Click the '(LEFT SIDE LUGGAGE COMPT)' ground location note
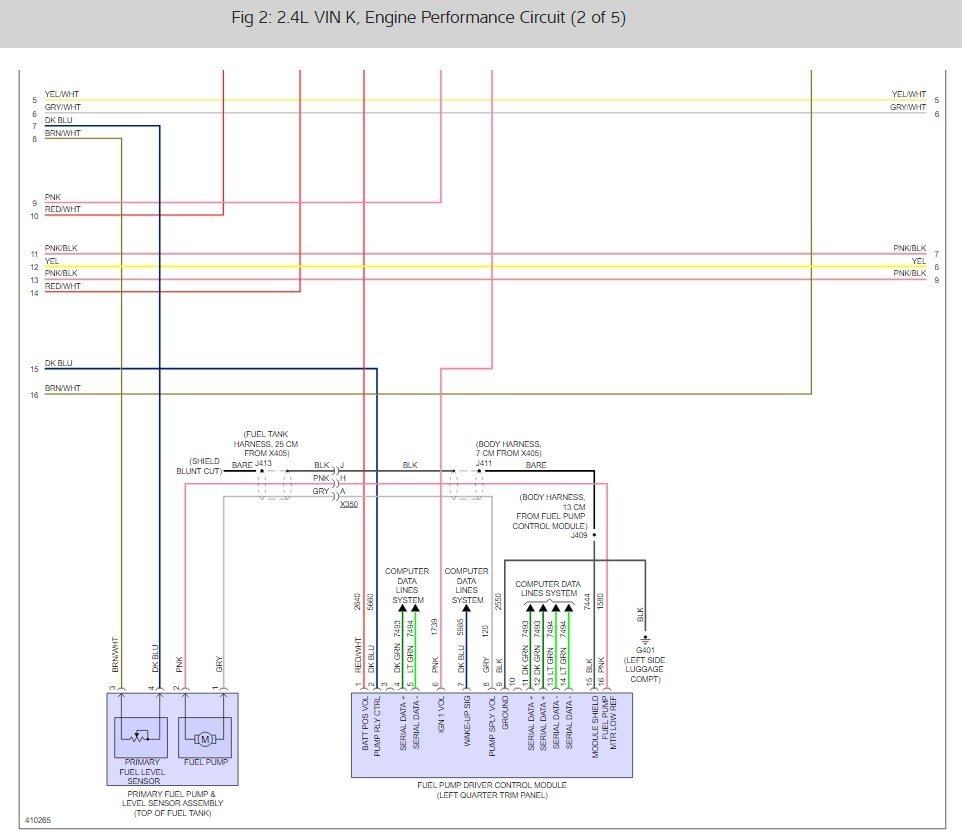962x838 pixels. tap(644, 669)
